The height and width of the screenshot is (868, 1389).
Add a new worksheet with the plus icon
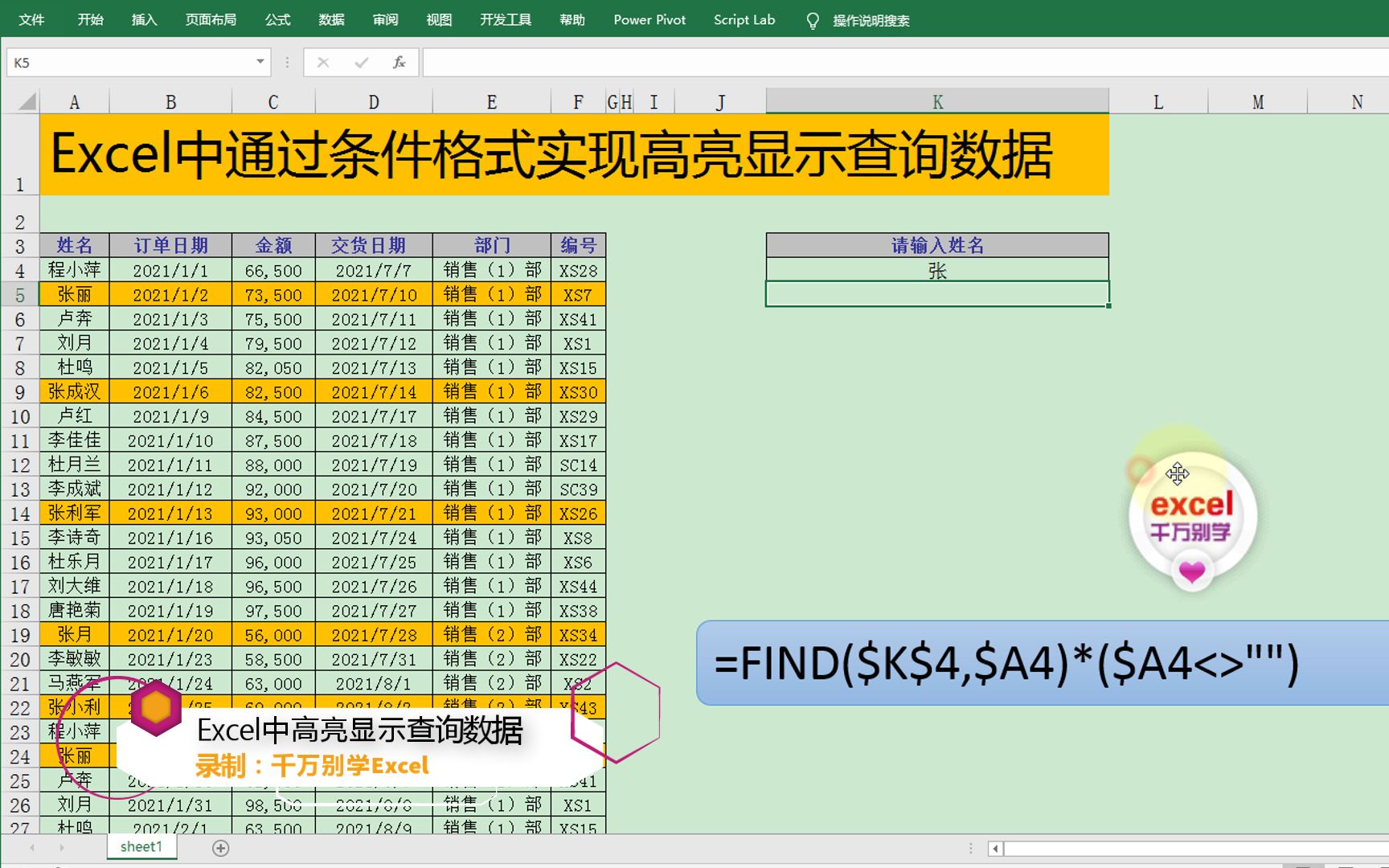click(x=220, y=848)
